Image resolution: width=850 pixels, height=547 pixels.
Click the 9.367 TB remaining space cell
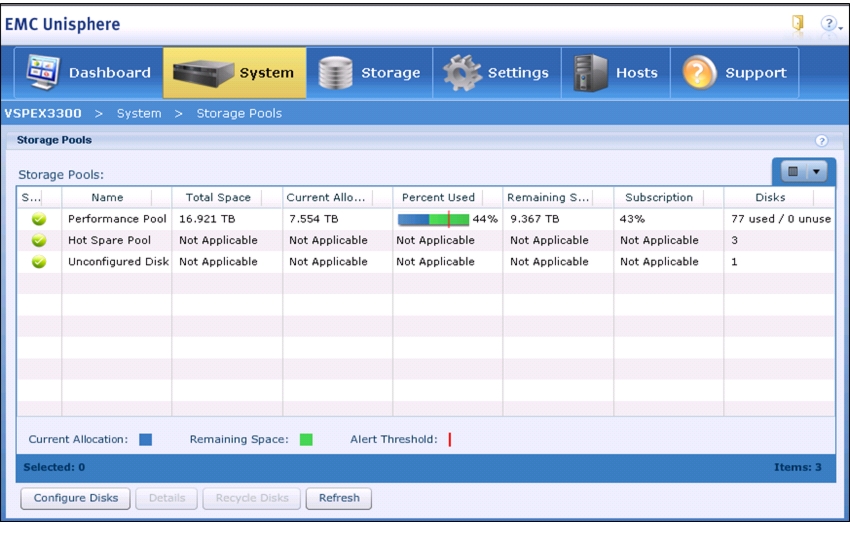[x=535, y=219]
